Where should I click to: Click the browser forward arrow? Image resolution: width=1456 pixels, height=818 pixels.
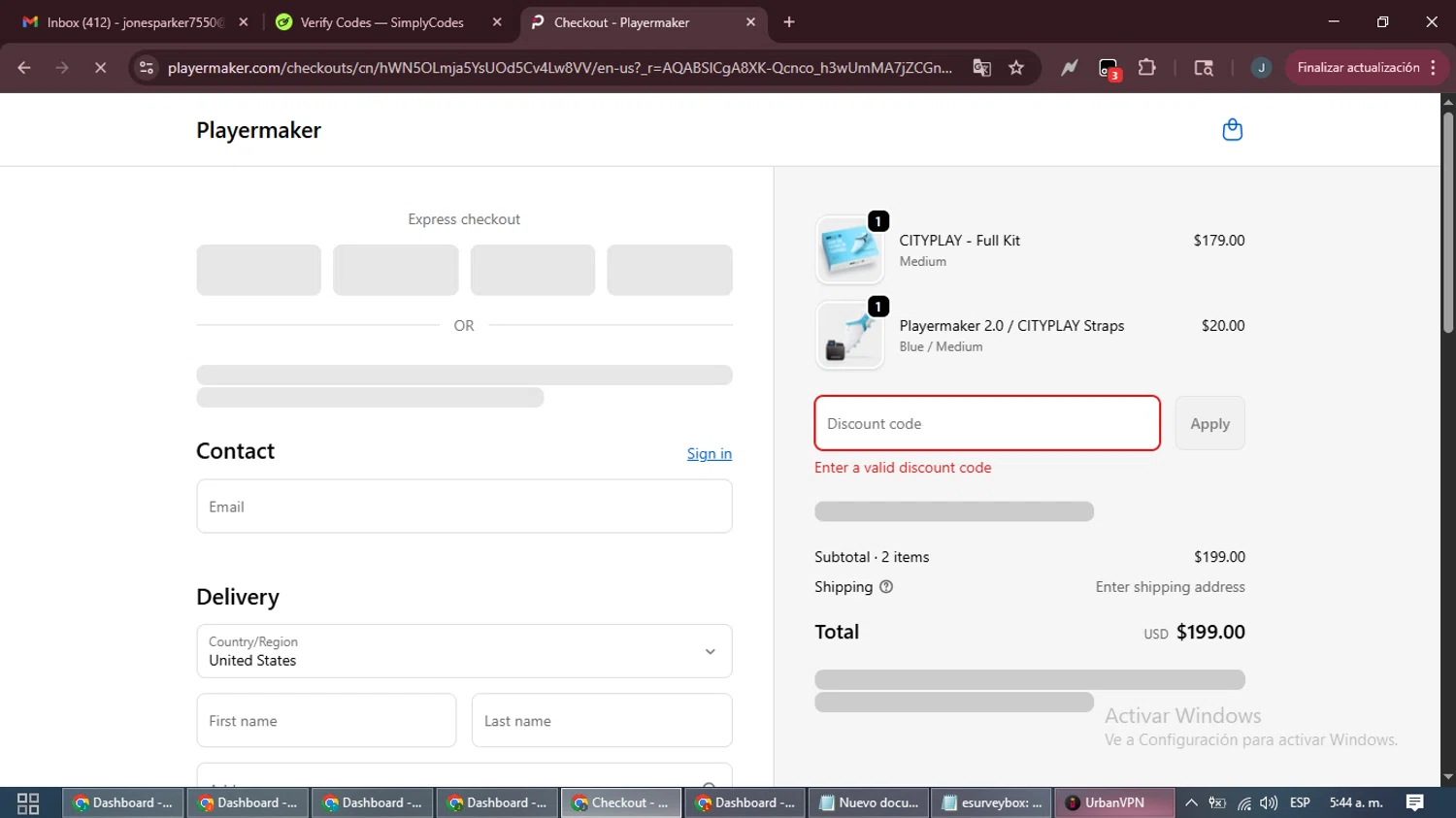62,68
